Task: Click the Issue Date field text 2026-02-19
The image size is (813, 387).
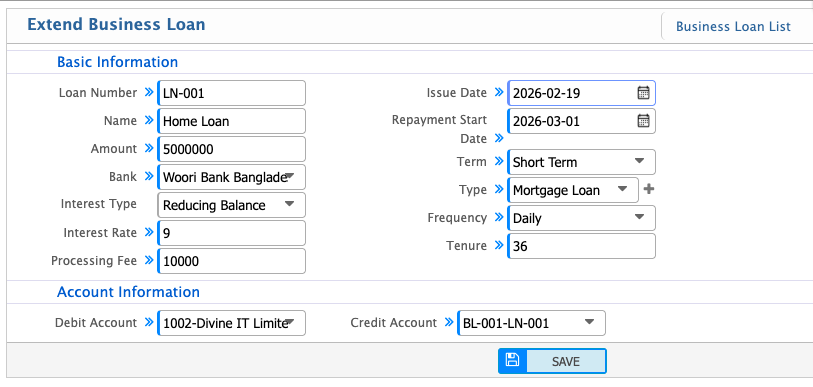Action: [x=546, y=93]
